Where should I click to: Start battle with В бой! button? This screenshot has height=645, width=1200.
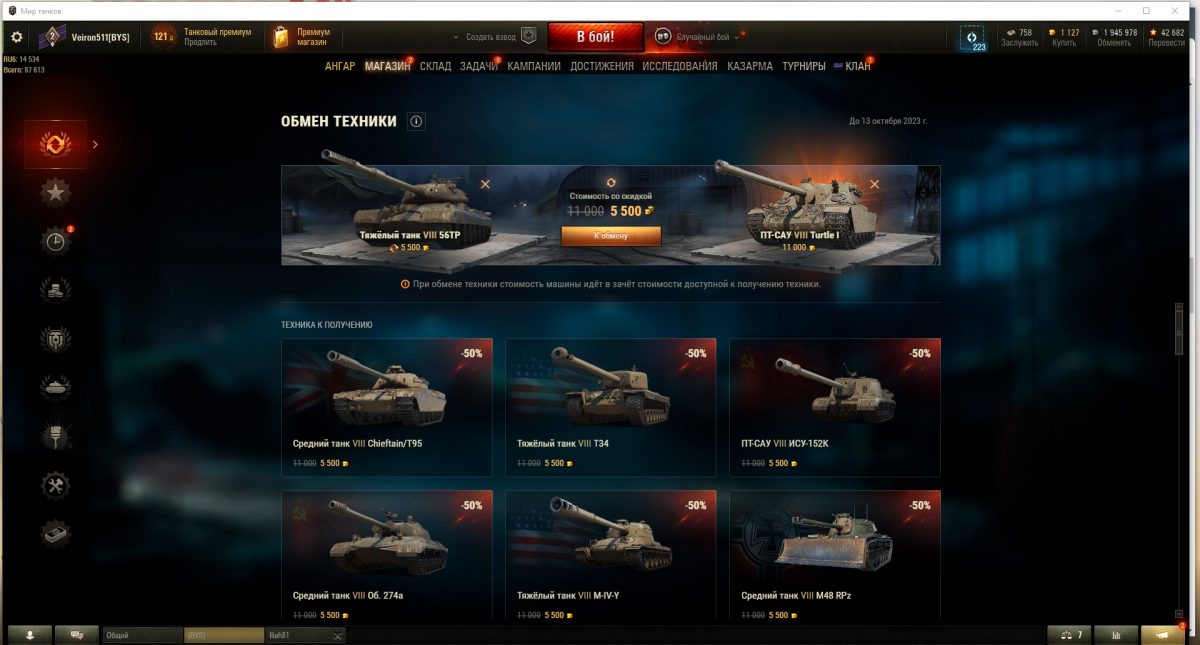pos(595,37)
